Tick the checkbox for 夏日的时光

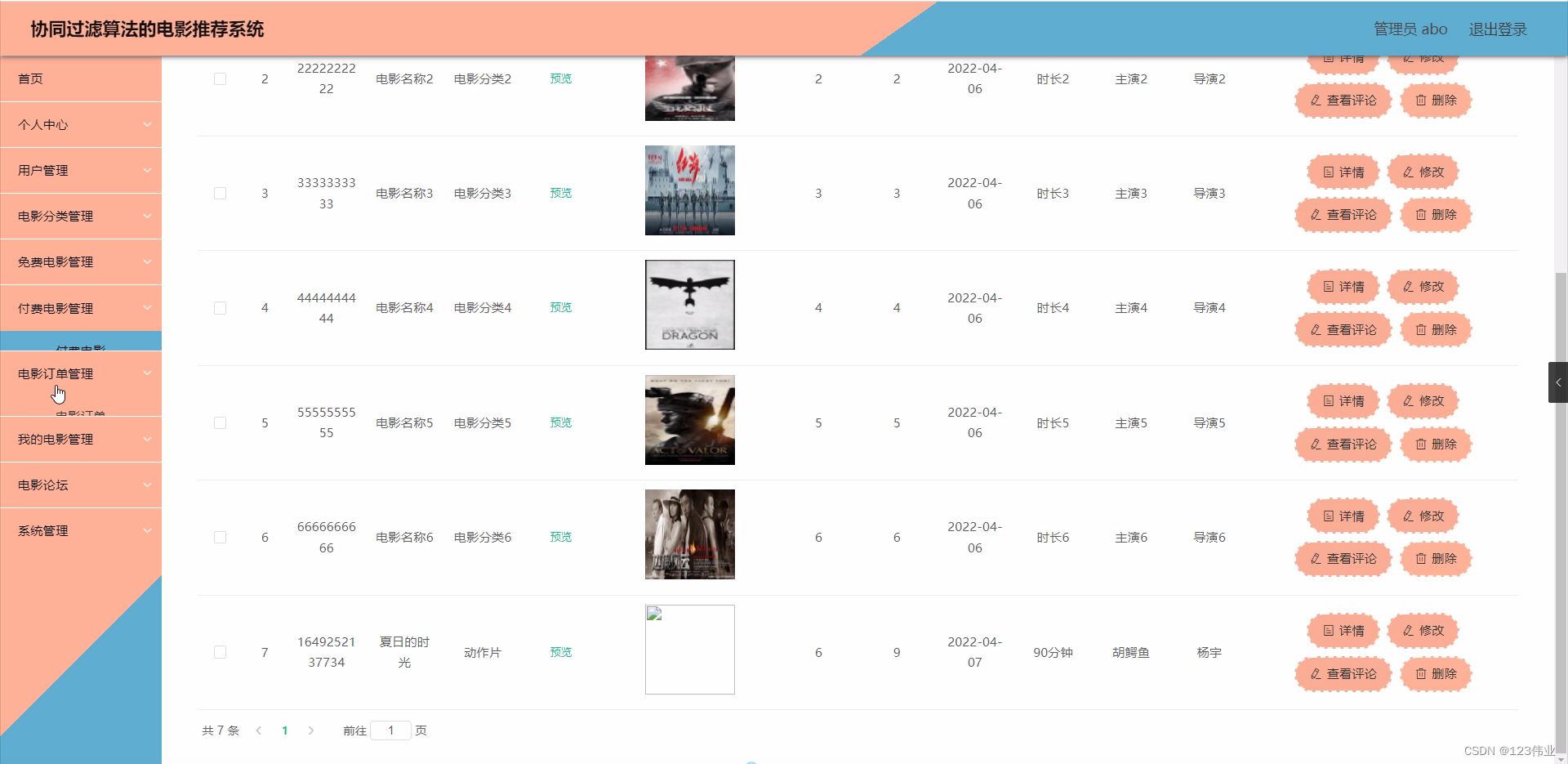[219, 652]
